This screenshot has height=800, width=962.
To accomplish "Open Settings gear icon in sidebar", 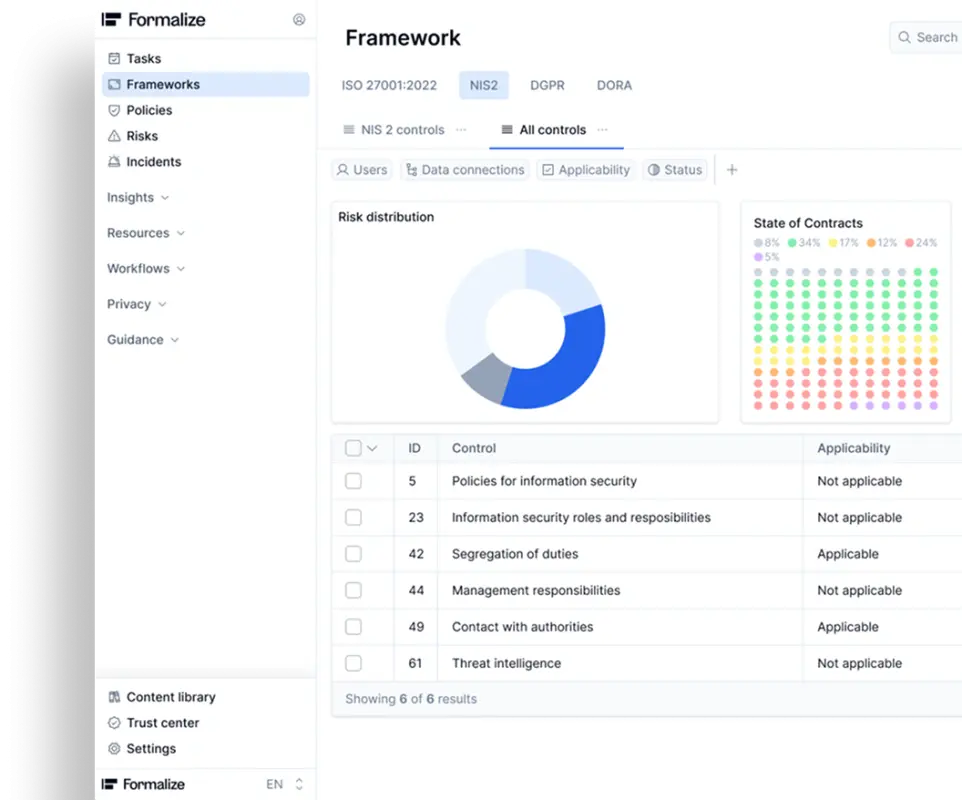I will click(x=114, y=749).
